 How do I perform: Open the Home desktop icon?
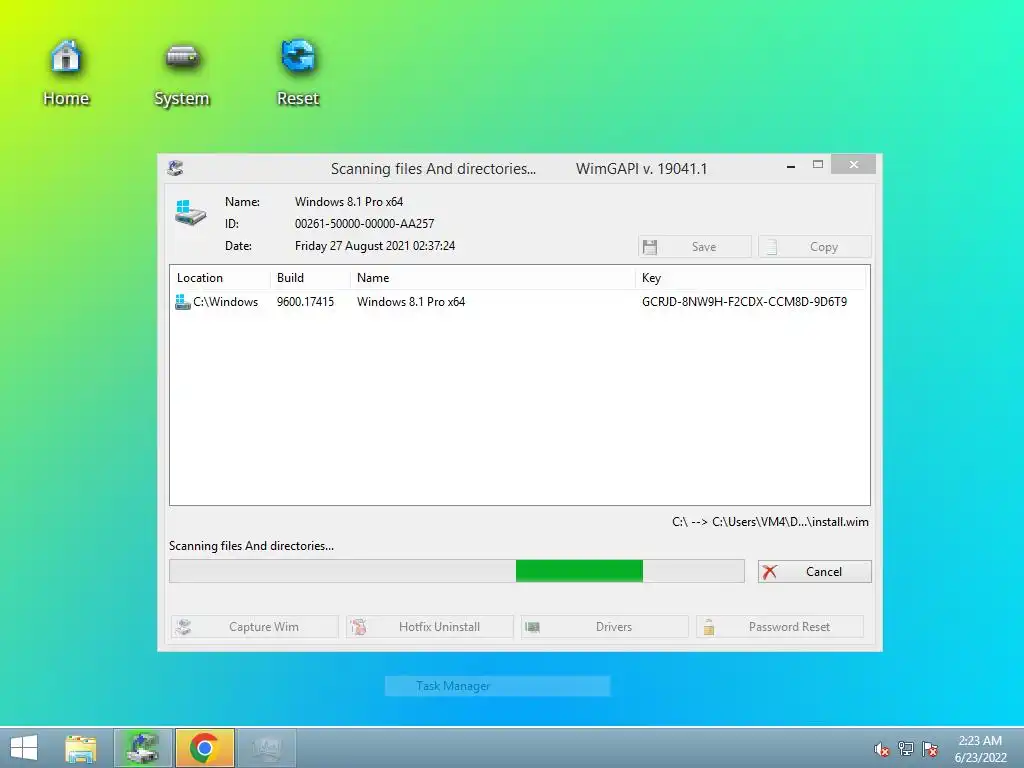(66, 72)
